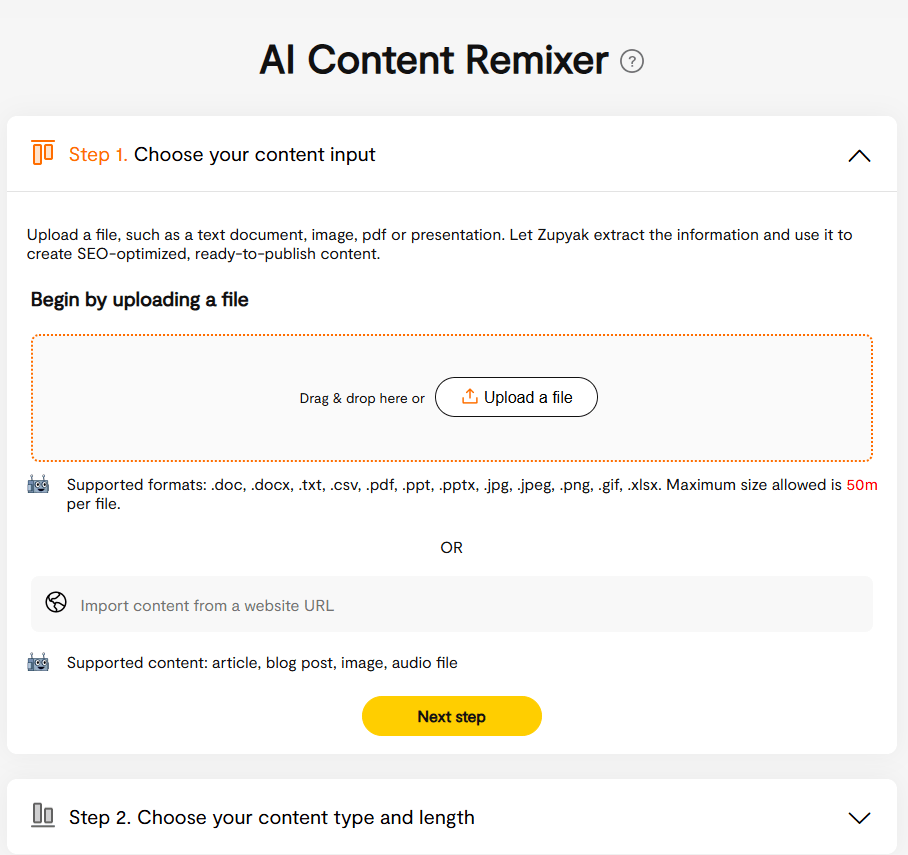Click the robot icon beside supported formats text
This screenshot has width=908, height=855.
click(37, 484)
